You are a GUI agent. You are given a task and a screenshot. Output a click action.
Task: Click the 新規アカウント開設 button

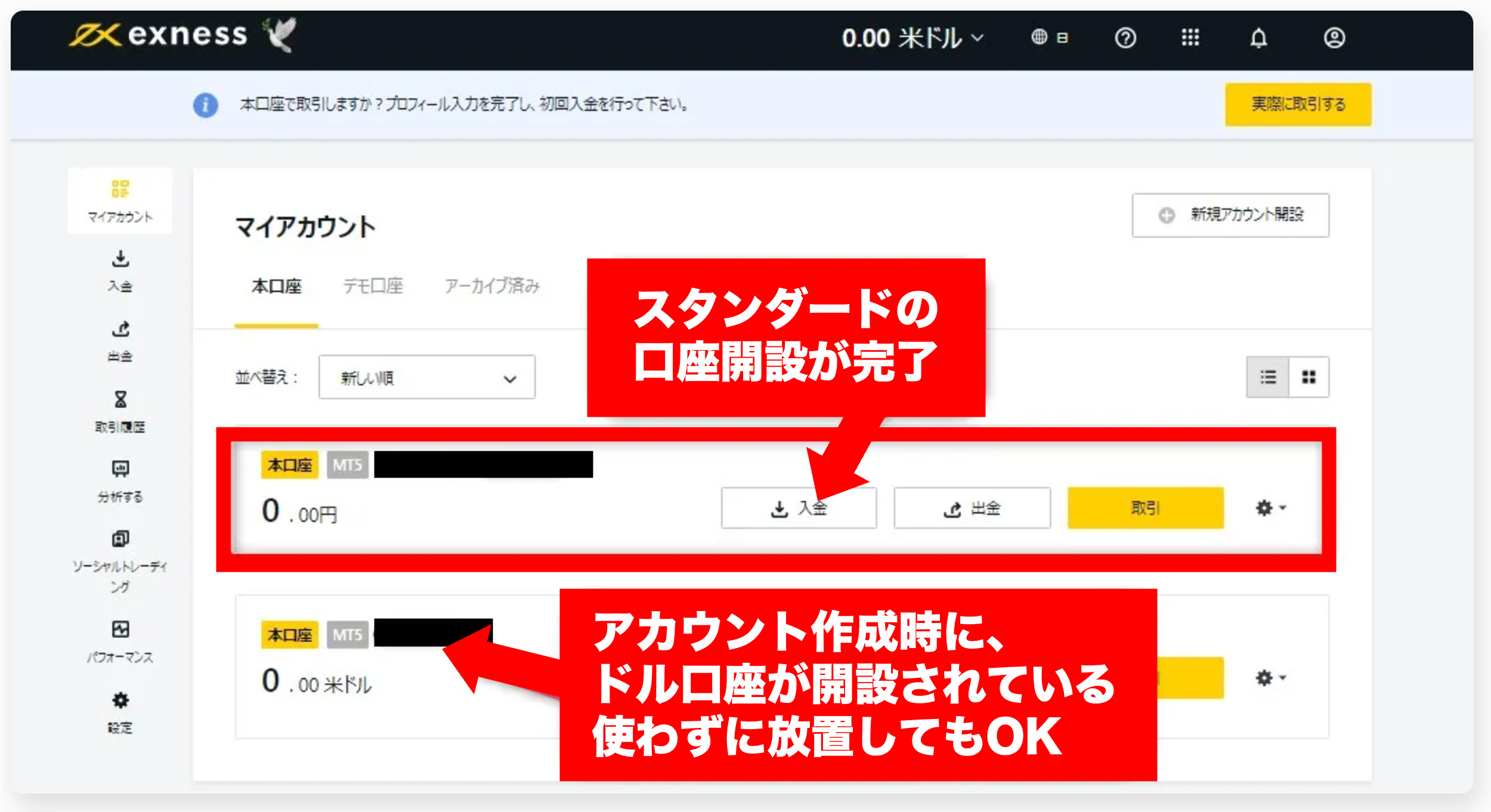[1230, 215]
